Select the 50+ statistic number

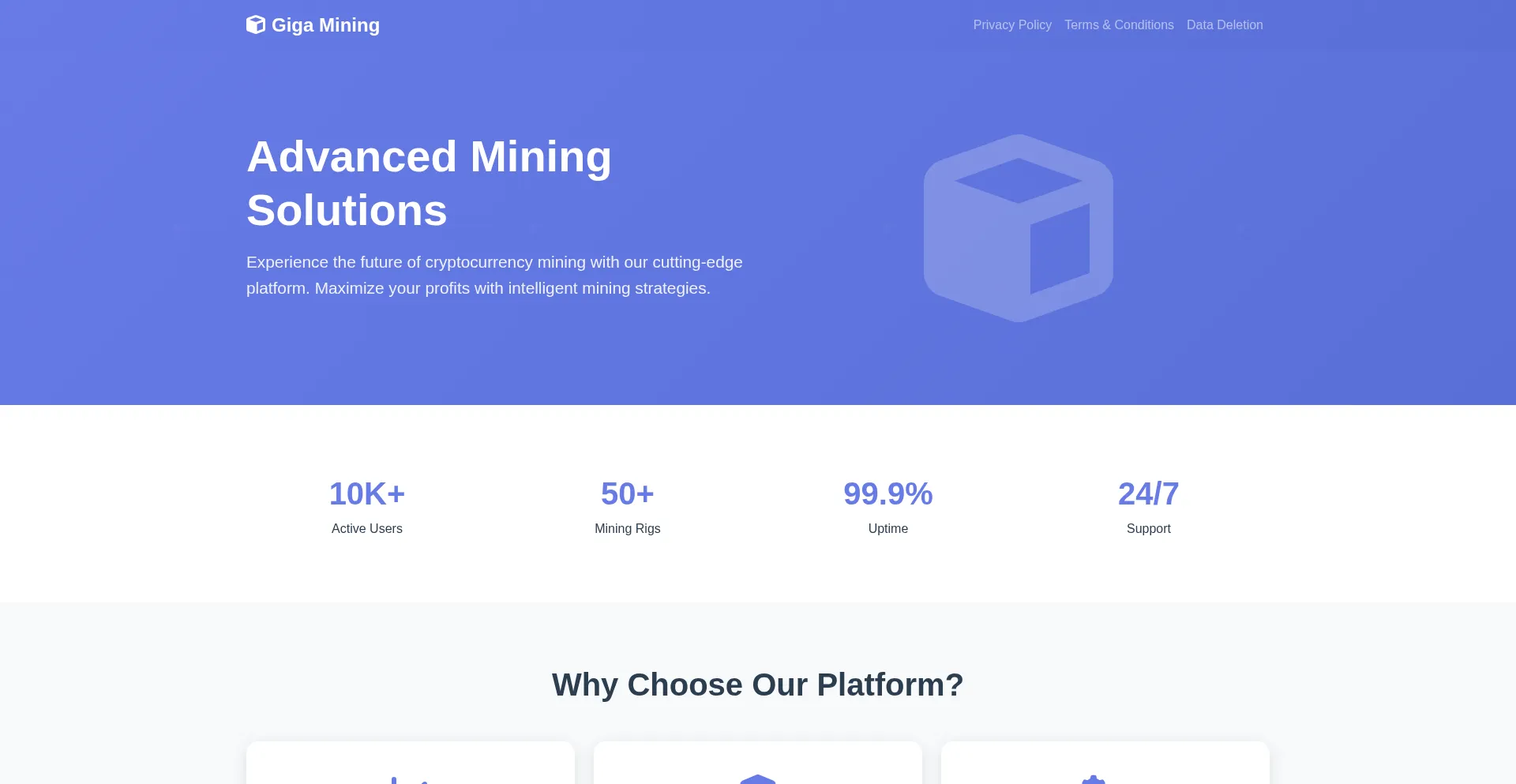[627, 494]
